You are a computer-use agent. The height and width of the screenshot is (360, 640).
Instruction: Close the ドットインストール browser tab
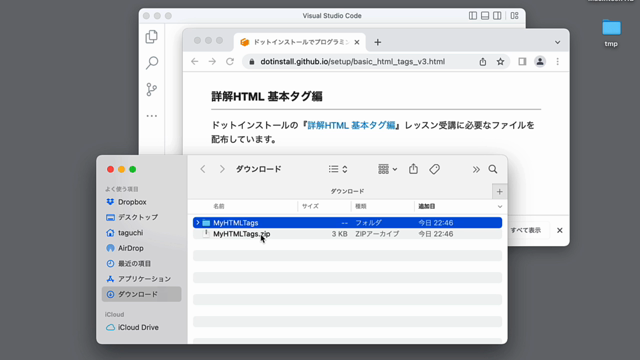[x=357, y=42]
